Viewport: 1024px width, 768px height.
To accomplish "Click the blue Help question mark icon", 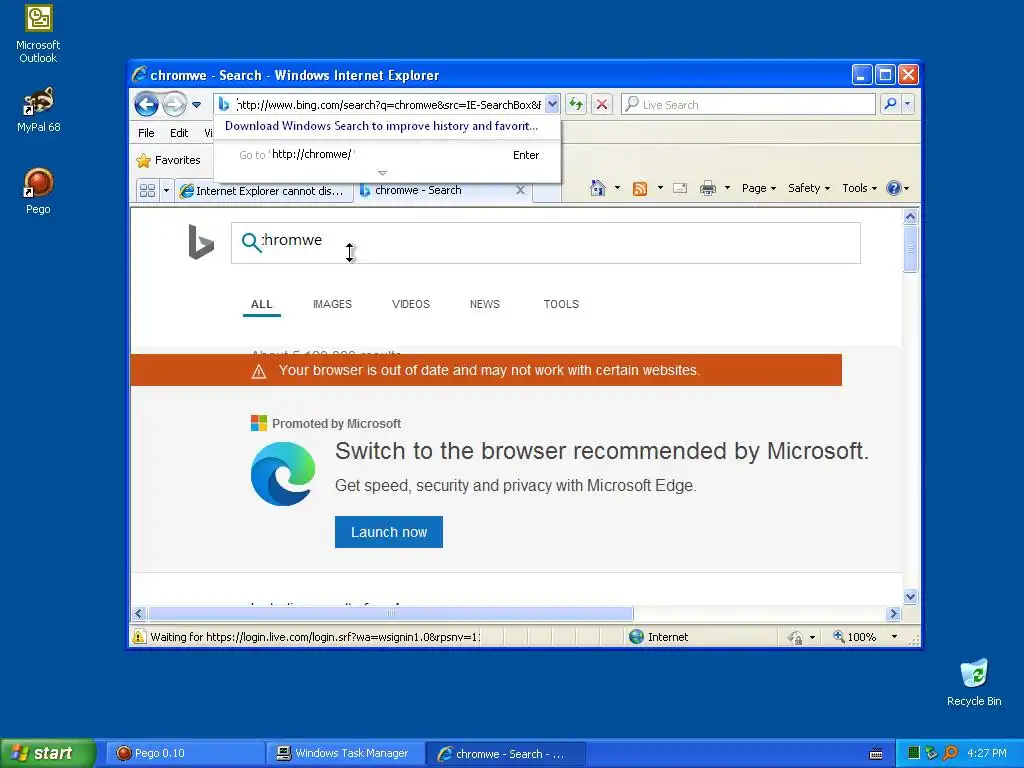I will click(x=893, y=188).
